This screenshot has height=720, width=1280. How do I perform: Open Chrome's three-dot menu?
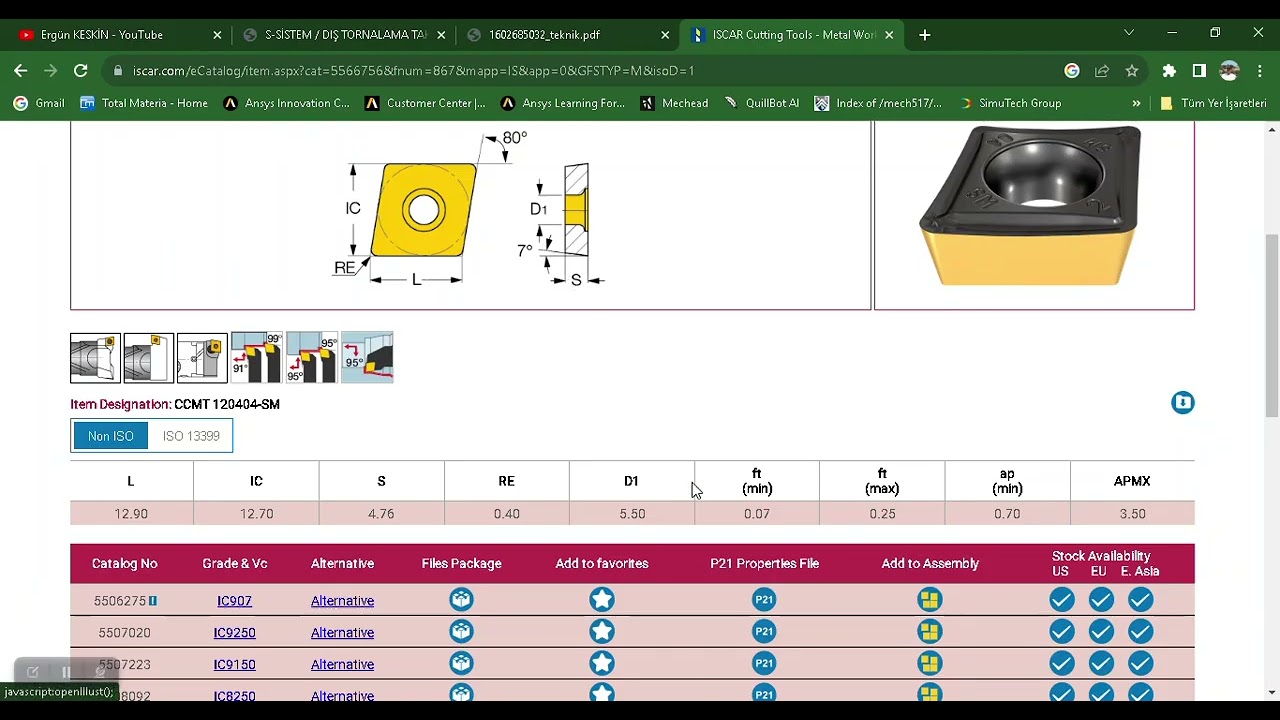[1259, 71]
